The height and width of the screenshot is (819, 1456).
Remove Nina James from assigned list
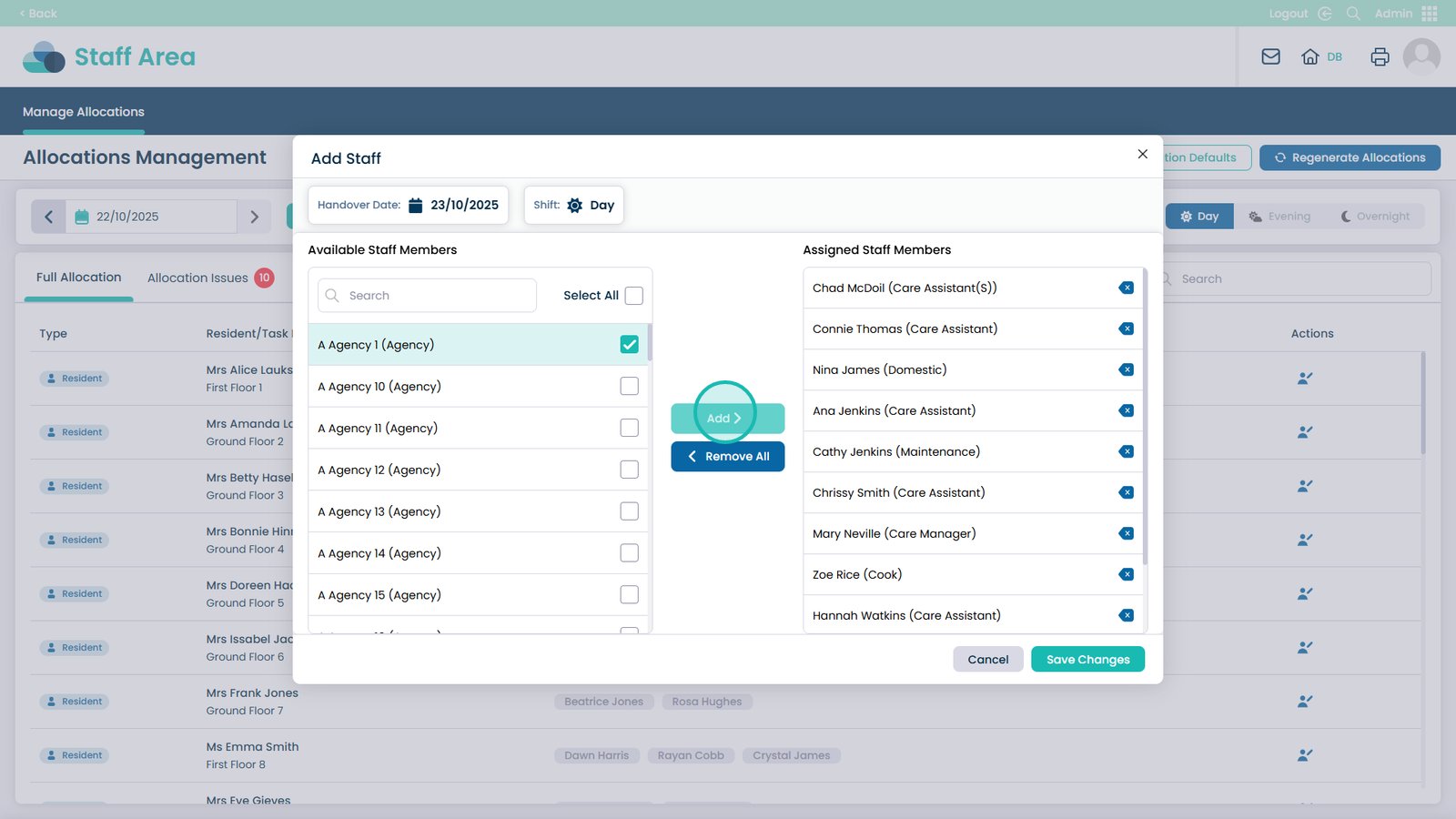click(x=1127, y=369)
